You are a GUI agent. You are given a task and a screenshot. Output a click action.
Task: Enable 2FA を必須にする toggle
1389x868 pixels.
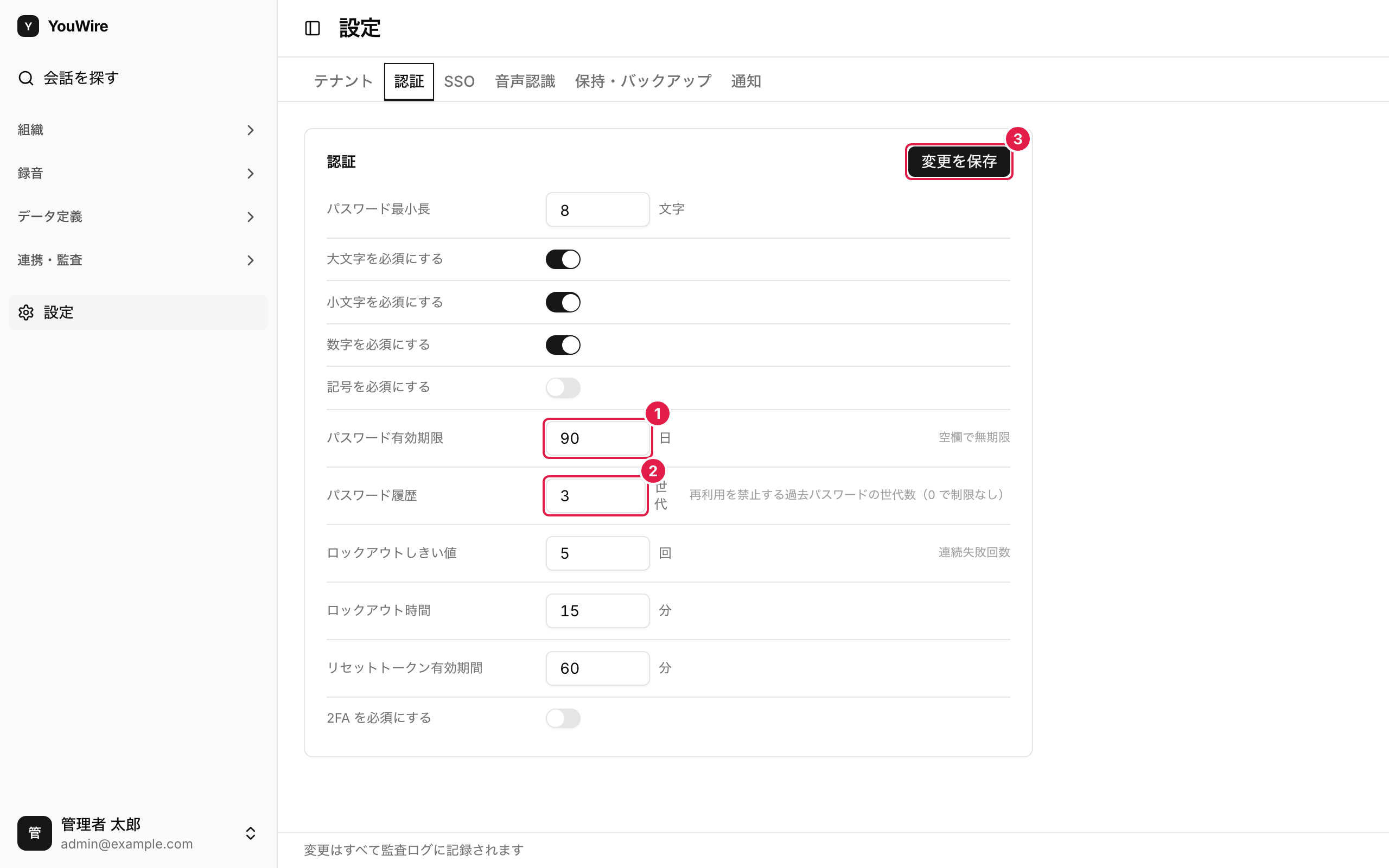tap(563, 718)
